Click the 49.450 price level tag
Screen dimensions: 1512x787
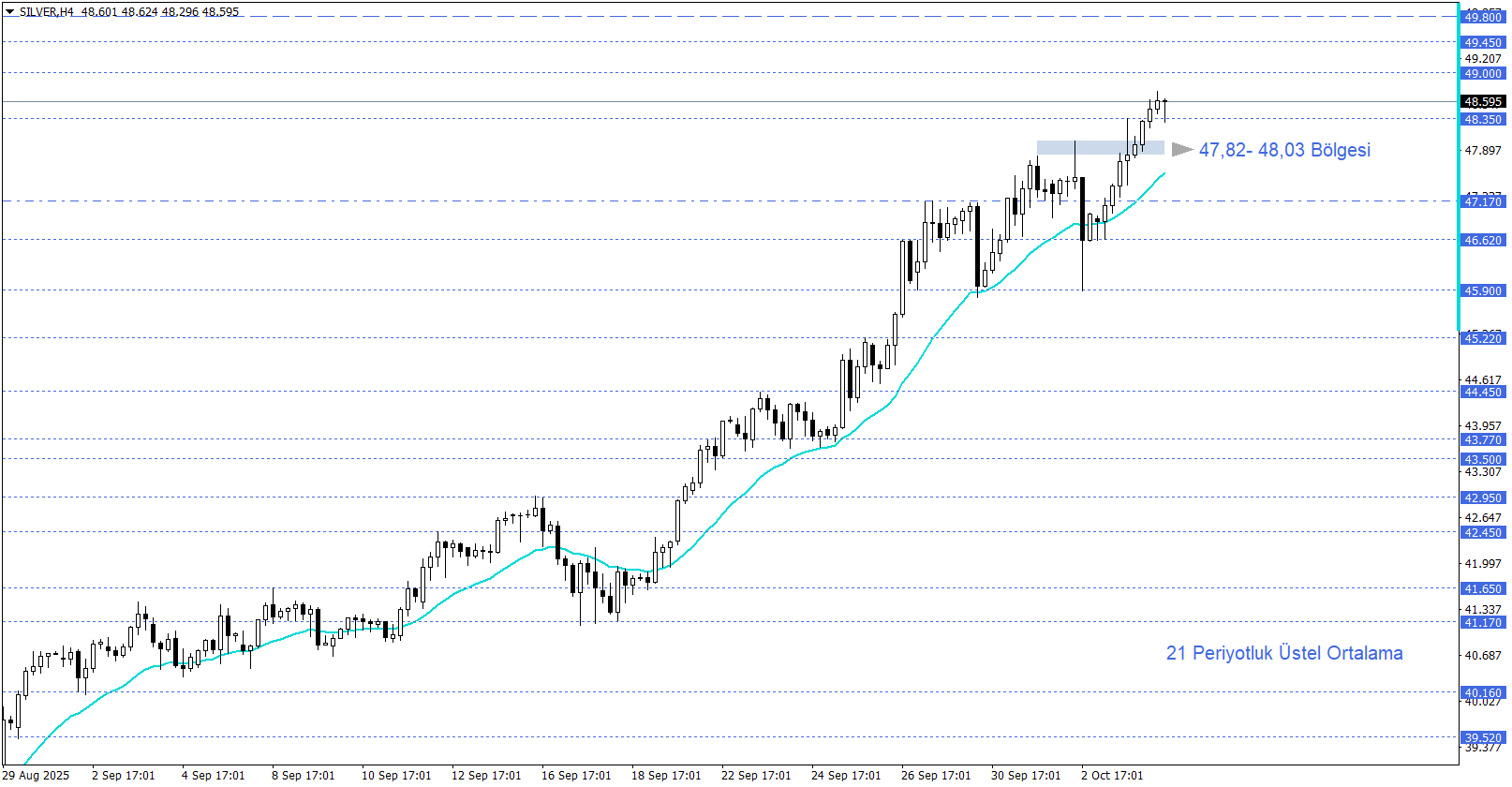tap(1482, 42)
